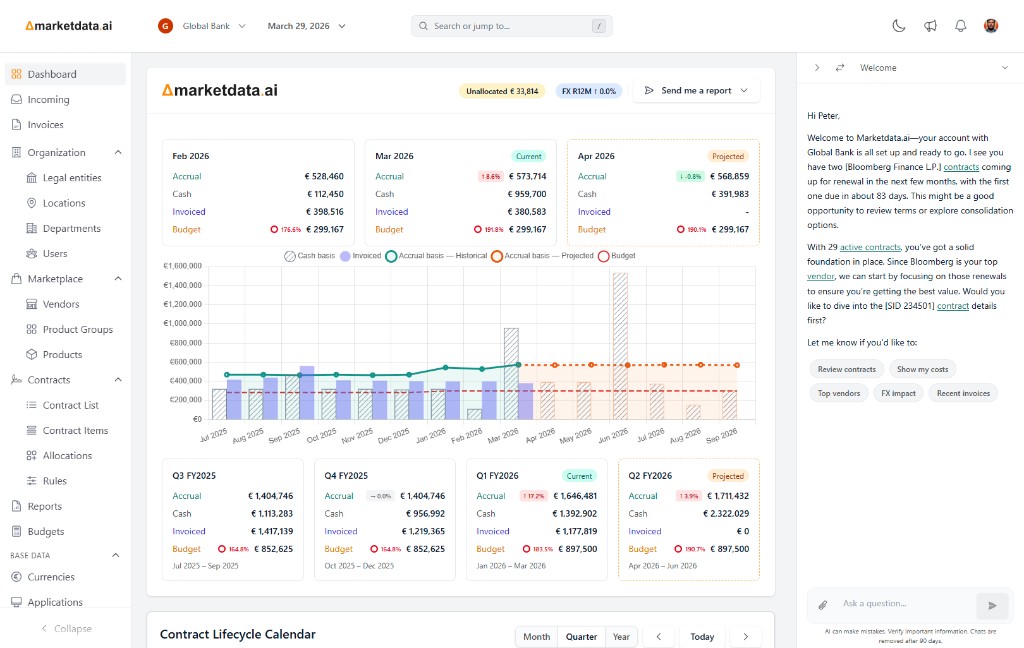Click the FX R12M 0.0% badge
The image size is (1024, 648).
pos(589,91)
